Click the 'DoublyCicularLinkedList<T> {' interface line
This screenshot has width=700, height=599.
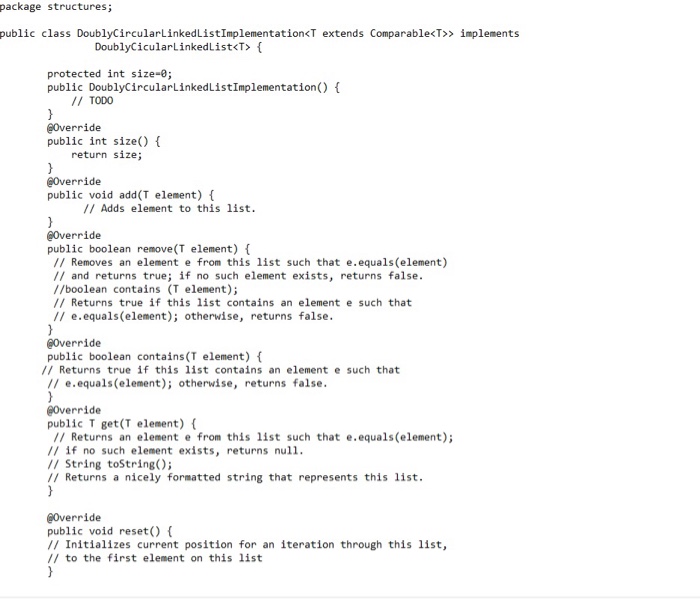[x=179, y=47]
